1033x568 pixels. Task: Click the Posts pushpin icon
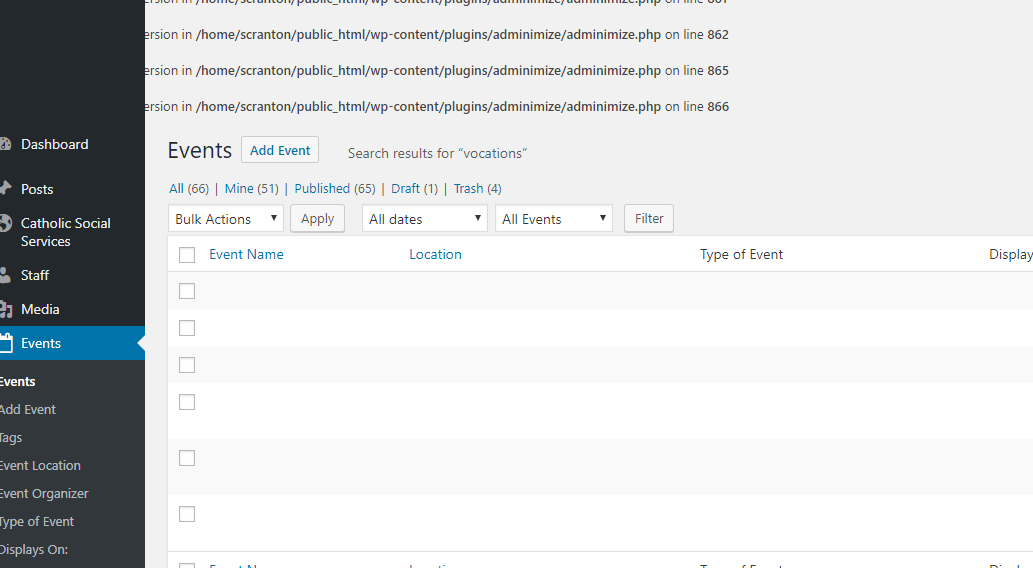pos(5,189)
